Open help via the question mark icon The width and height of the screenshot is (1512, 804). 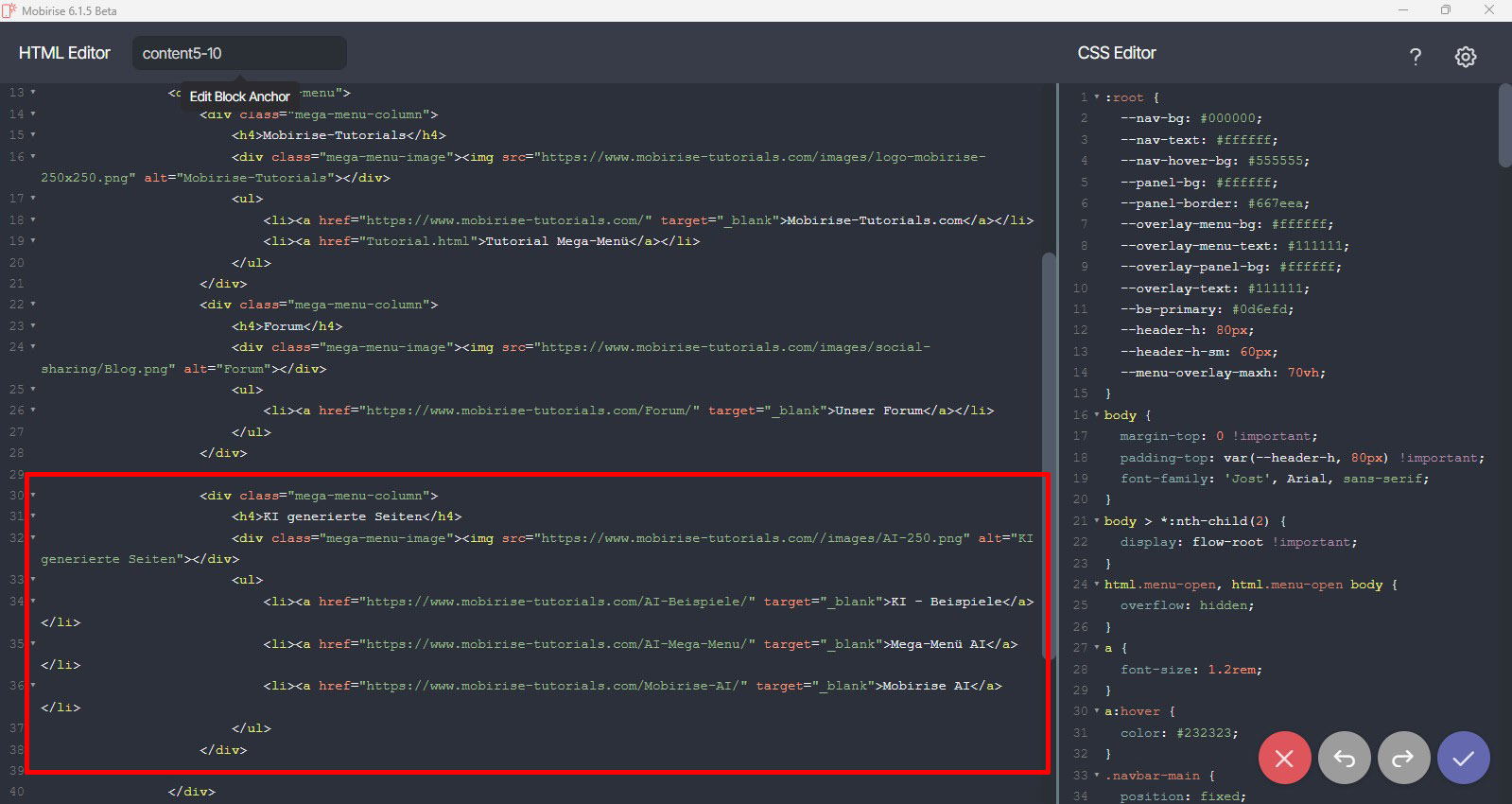point(1415,57)
